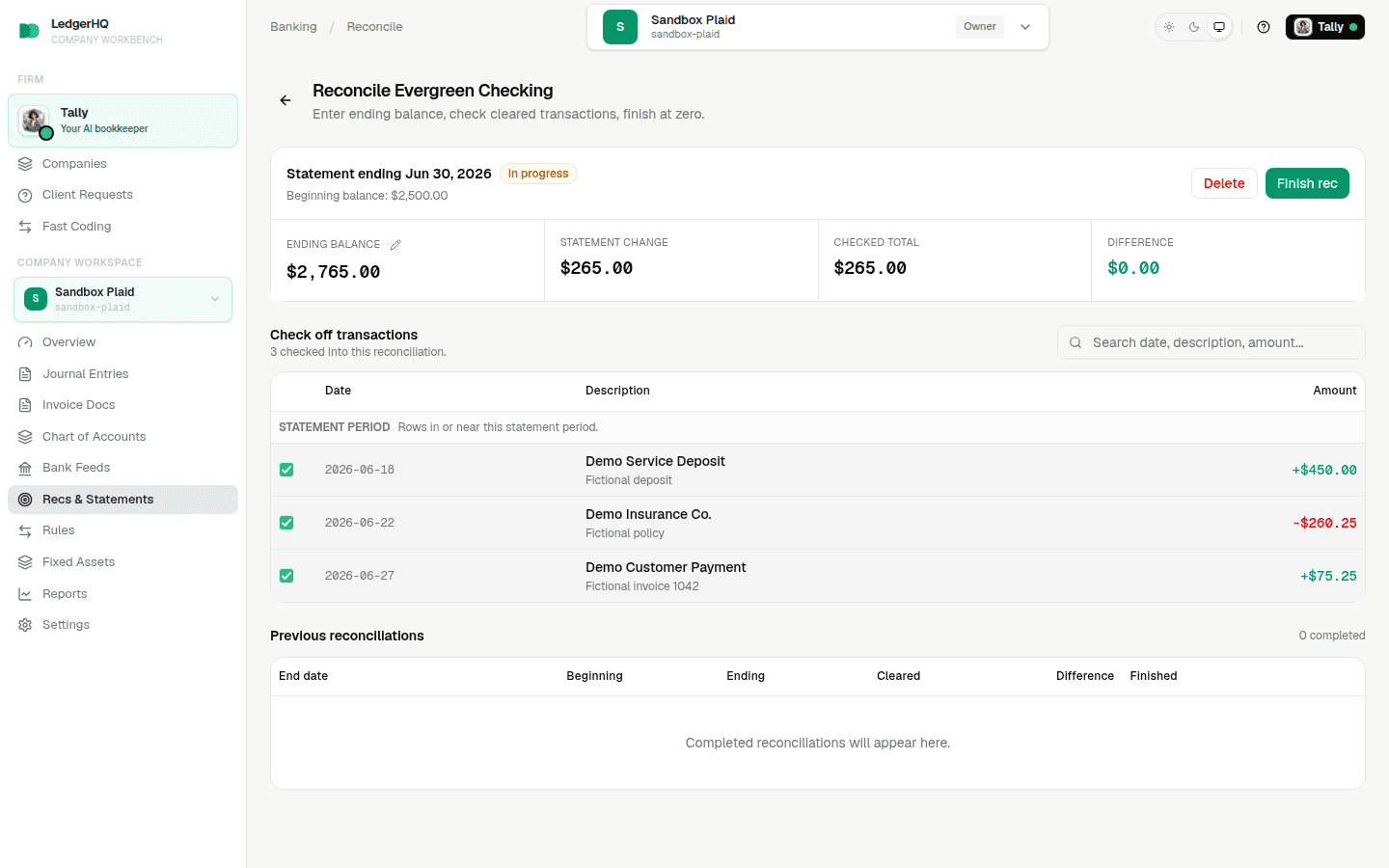Select system theme monitor icon

point(1219,27)
